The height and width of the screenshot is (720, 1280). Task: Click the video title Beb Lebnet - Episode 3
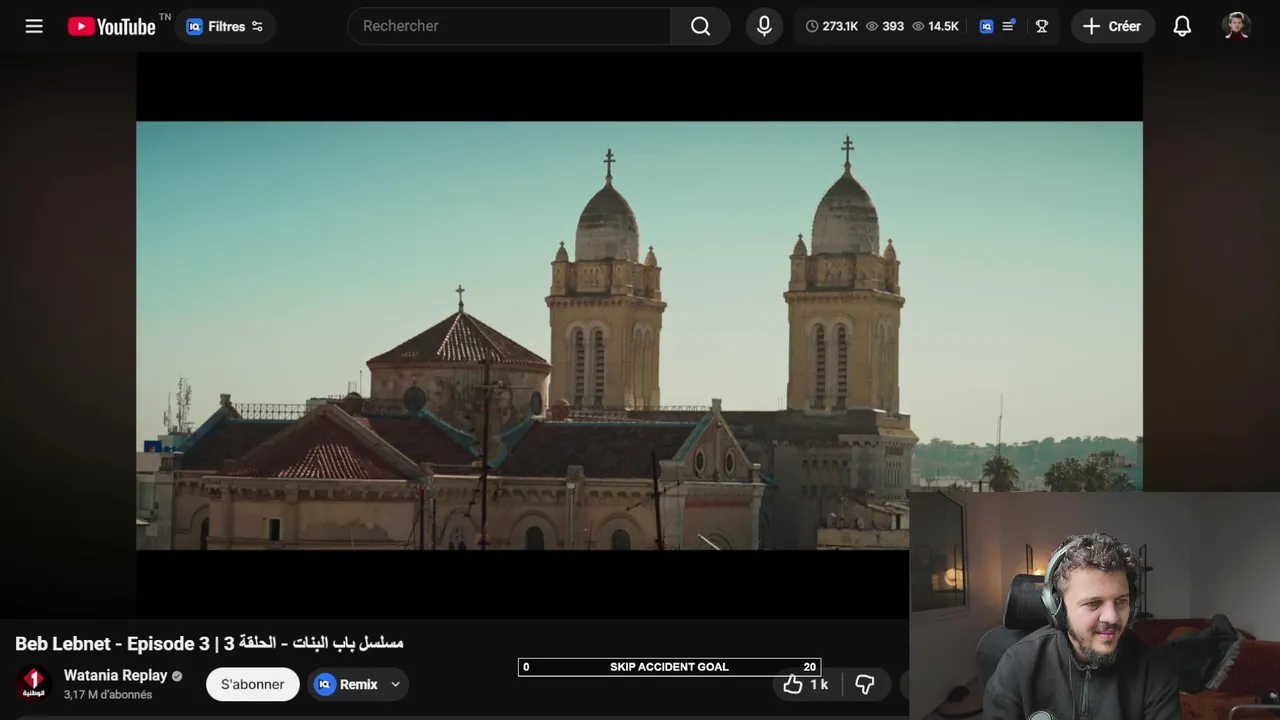pos(209,643)
